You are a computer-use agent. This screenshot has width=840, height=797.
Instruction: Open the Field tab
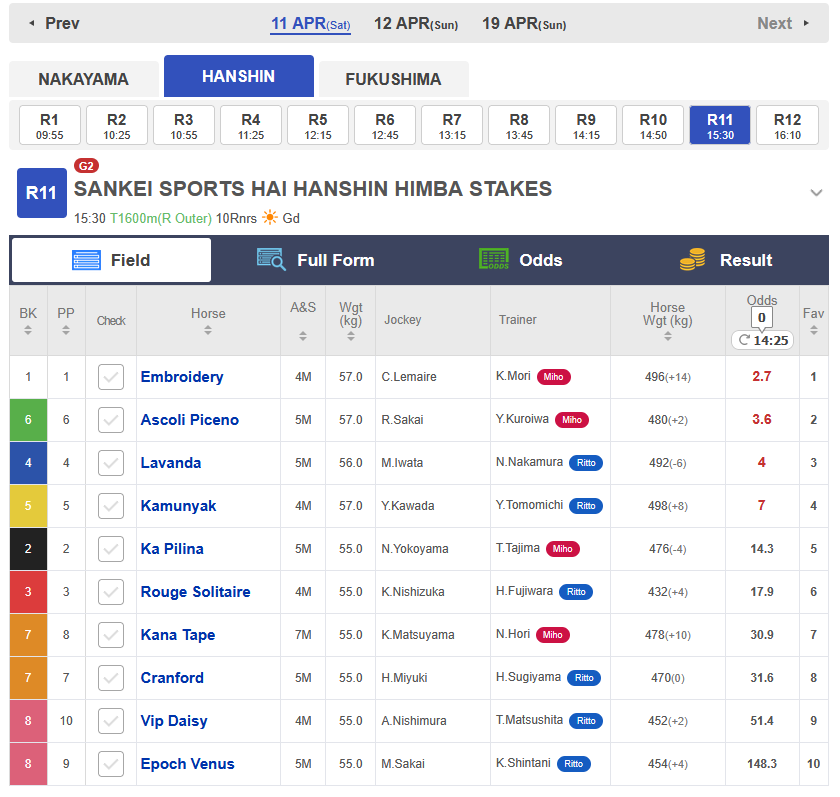pos(111,260)
